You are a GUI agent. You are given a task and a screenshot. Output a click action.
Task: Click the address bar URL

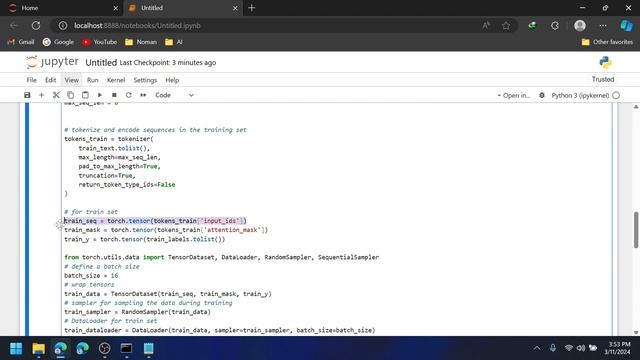click(x=138, y=25)
